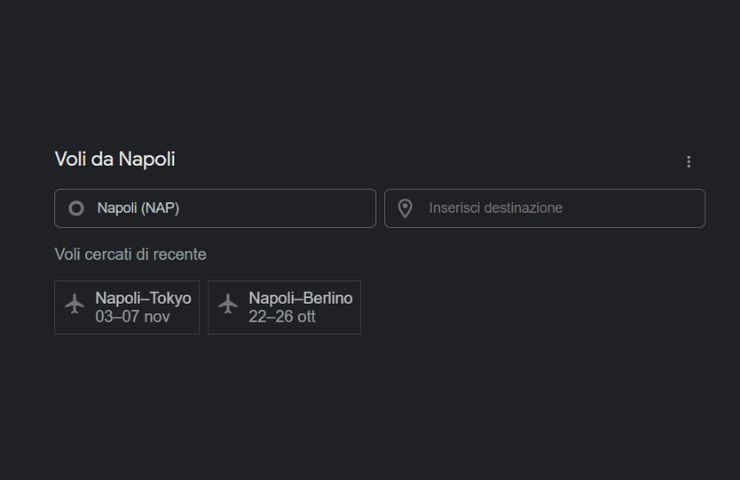Click the "Napoli–Tokyo" route title text

tap(143, 298)
